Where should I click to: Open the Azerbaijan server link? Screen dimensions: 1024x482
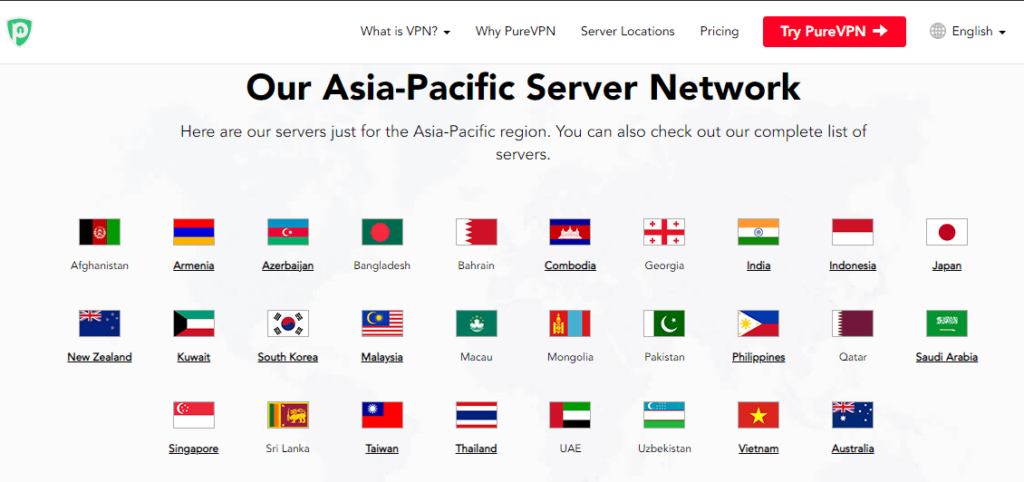point(288,266)
